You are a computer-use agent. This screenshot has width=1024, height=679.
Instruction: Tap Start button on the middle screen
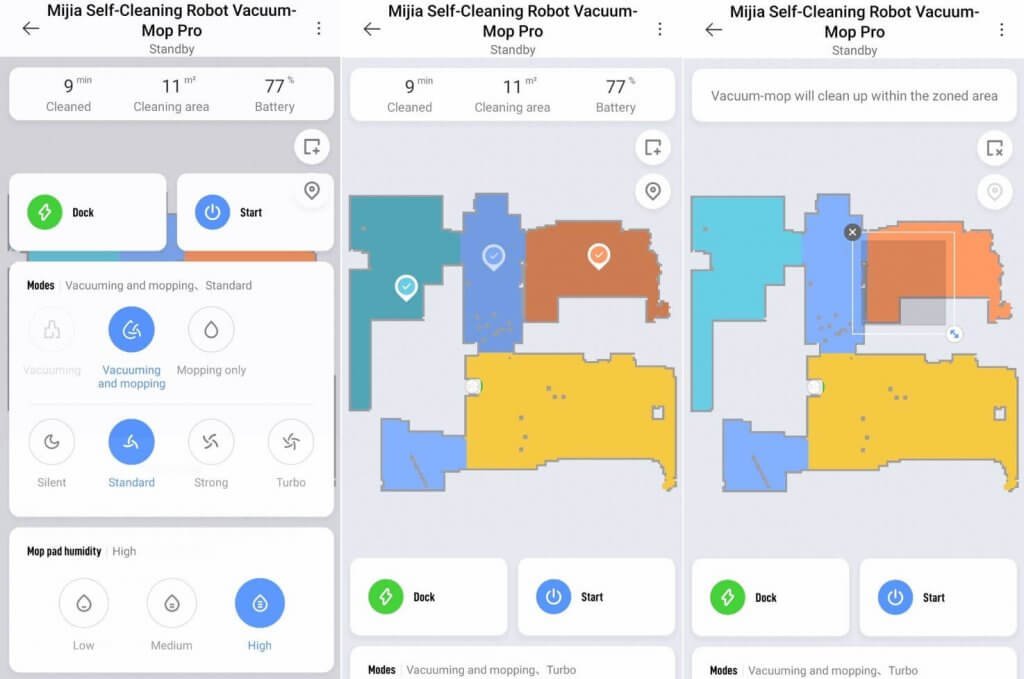(x=596, y=597)
